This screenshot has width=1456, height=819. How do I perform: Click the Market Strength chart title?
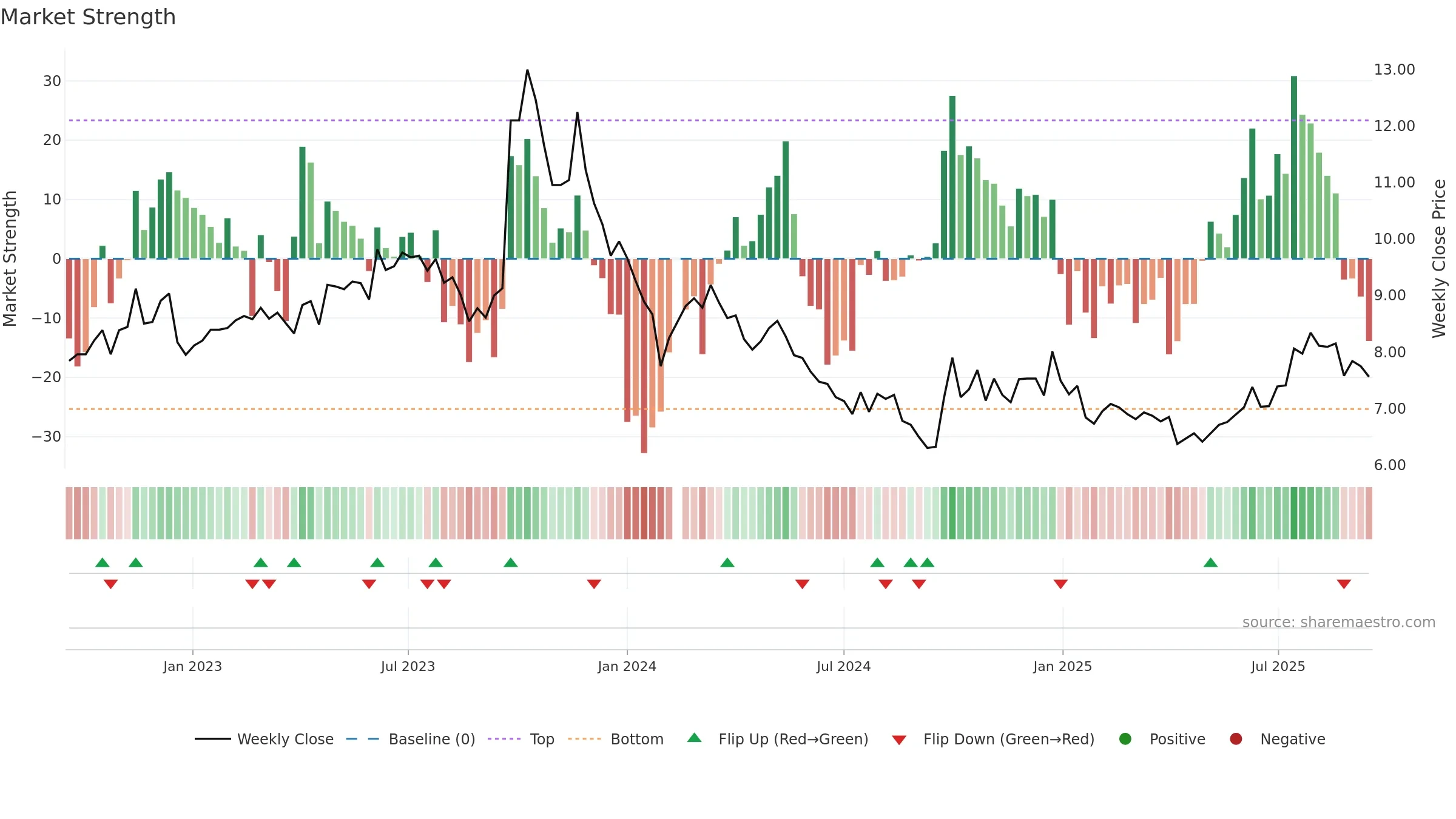[x=88, y=17]
